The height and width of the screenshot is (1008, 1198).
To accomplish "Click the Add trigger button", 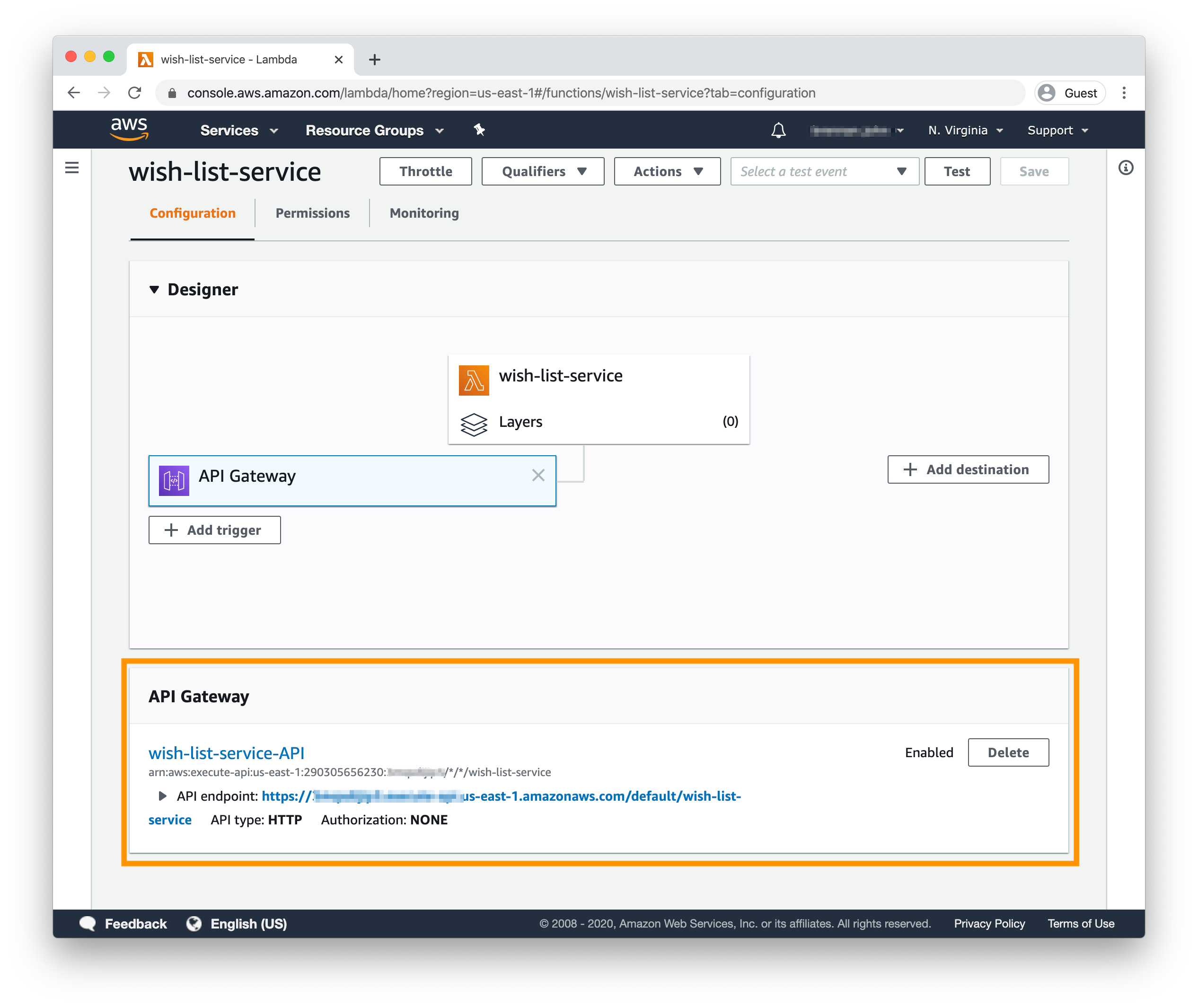I will tap(214, 531).
